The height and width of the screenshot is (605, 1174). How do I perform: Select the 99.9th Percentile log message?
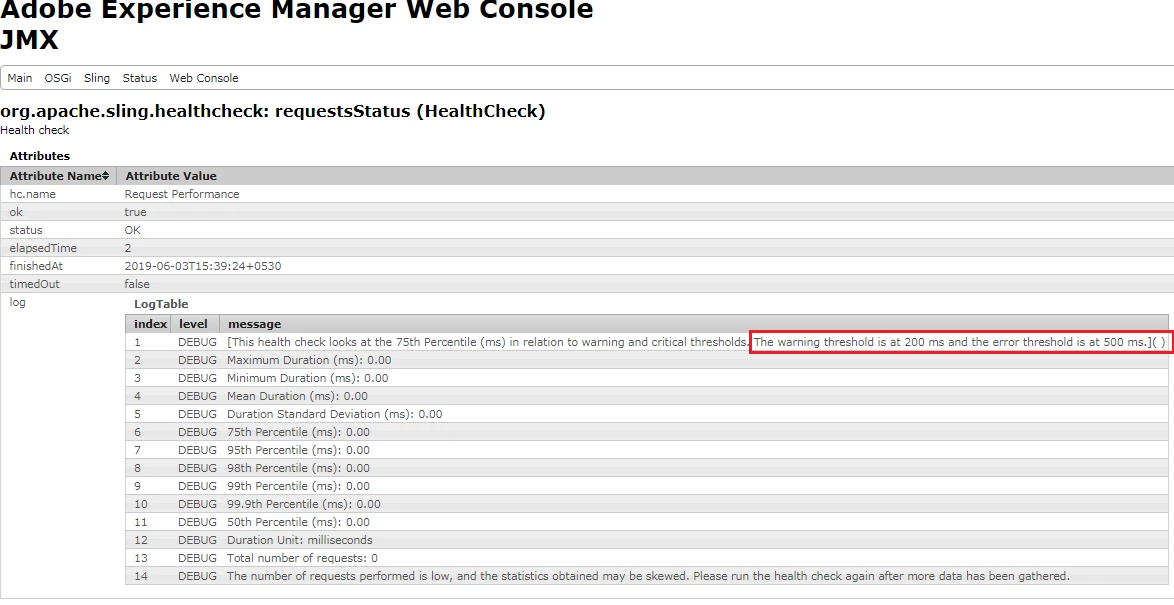coord(304,504)
